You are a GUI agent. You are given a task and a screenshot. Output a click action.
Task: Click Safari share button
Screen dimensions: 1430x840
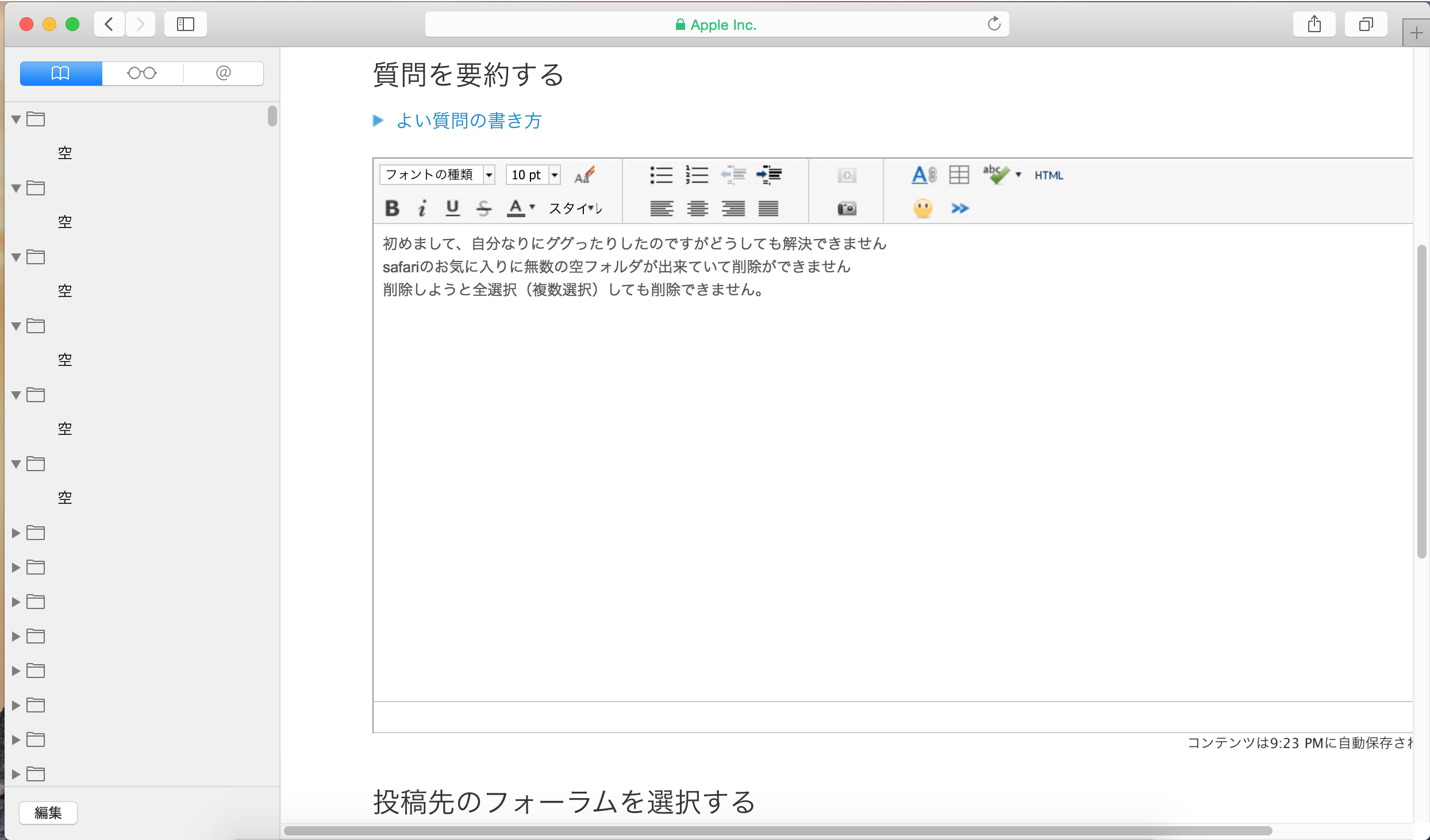coord(1314,25)
